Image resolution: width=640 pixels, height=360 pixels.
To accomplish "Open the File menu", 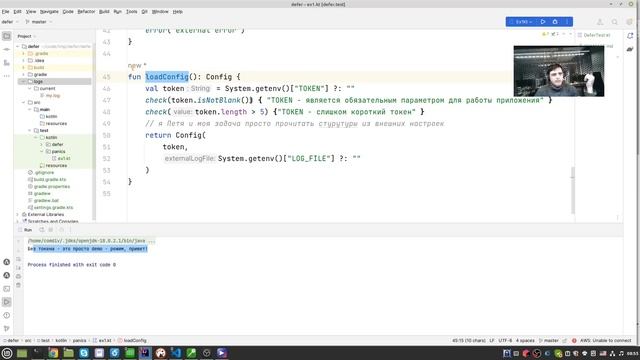I will pos(5,12).
